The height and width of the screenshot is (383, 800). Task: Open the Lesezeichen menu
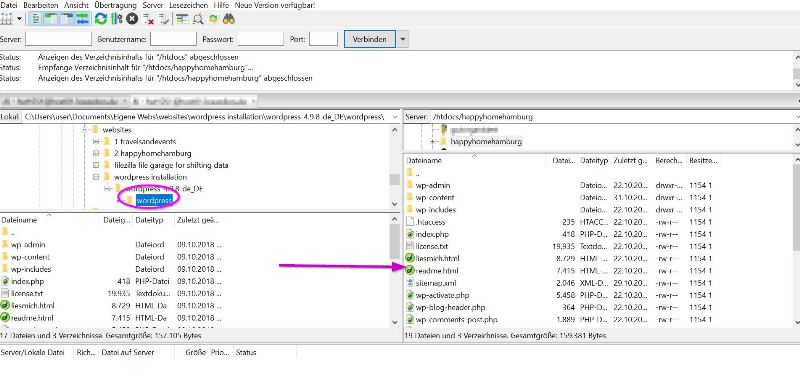[x=189, y=5]
